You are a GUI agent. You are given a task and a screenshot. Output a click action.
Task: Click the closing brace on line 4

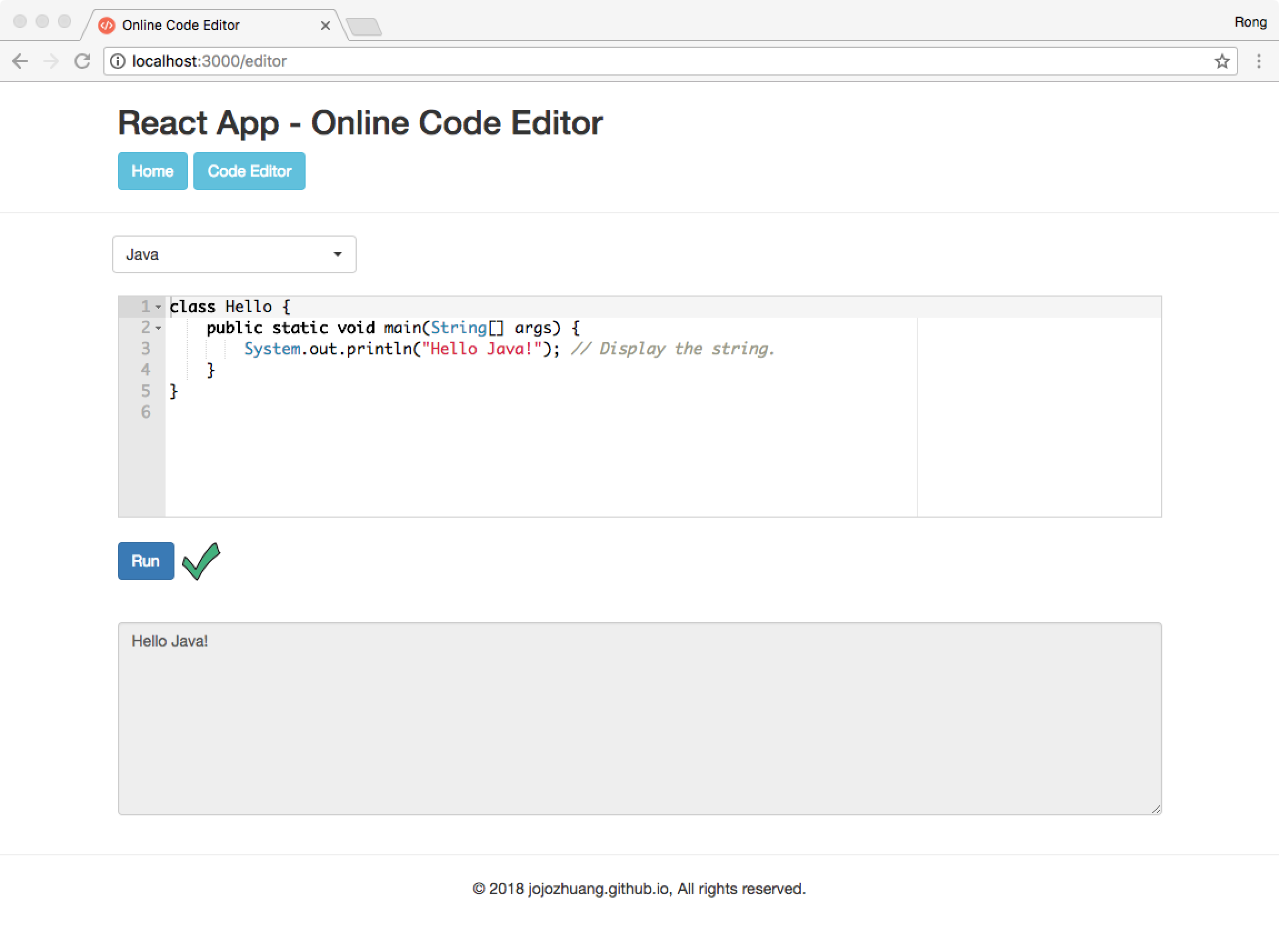[x=211, y=370]
